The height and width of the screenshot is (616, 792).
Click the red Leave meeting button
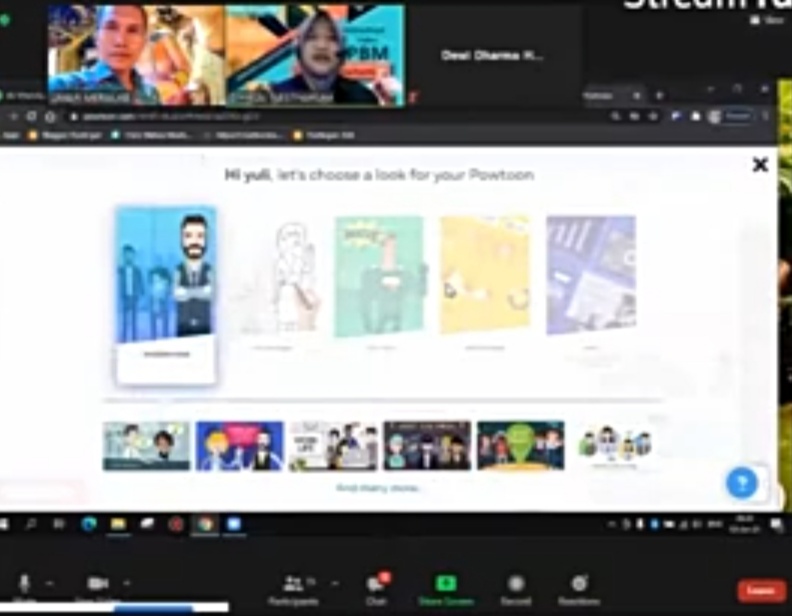click(x=761, y=590)
